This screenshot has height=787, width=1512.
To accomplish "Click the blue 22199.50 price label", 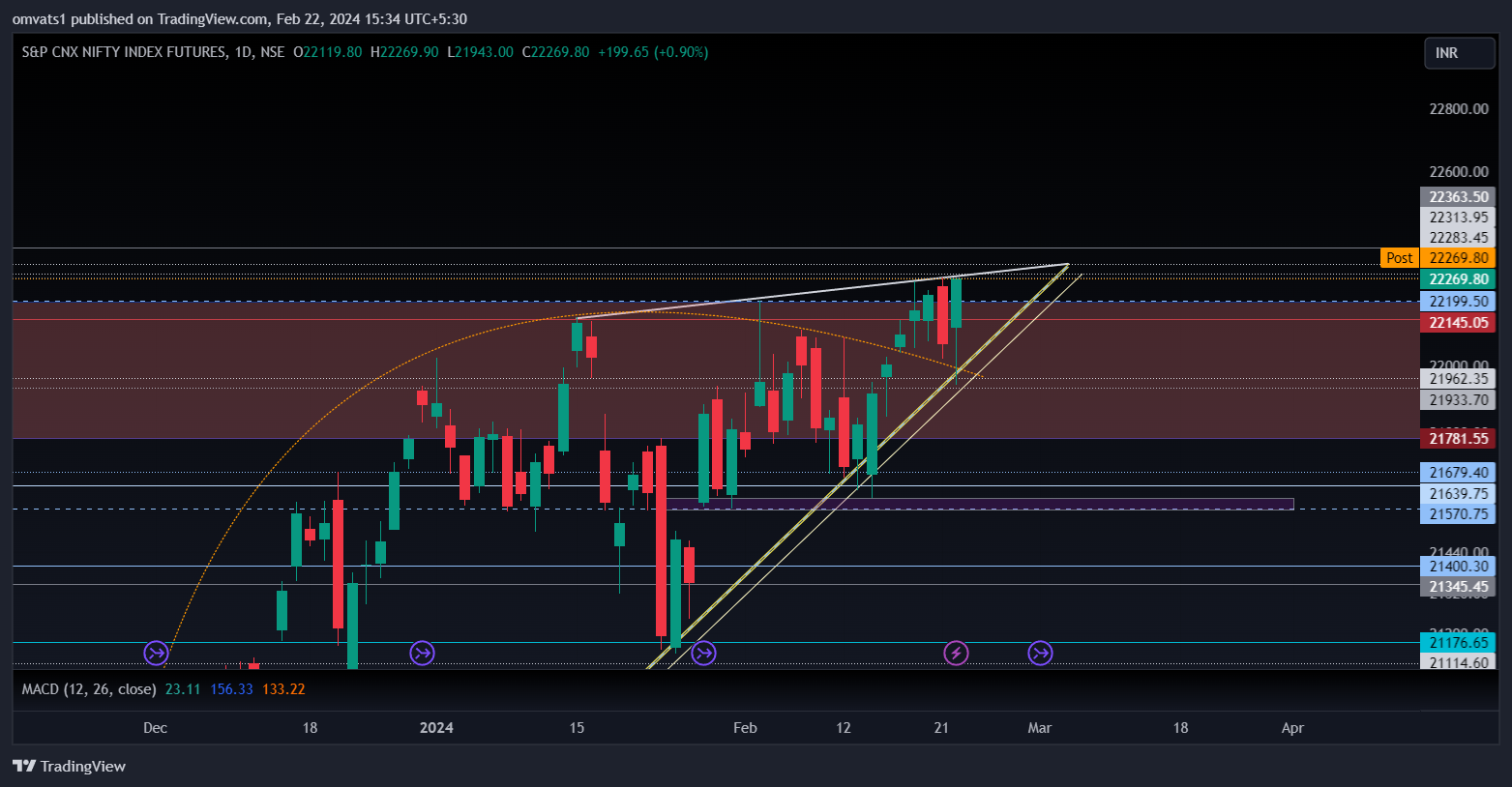I will pos(1458,302).
